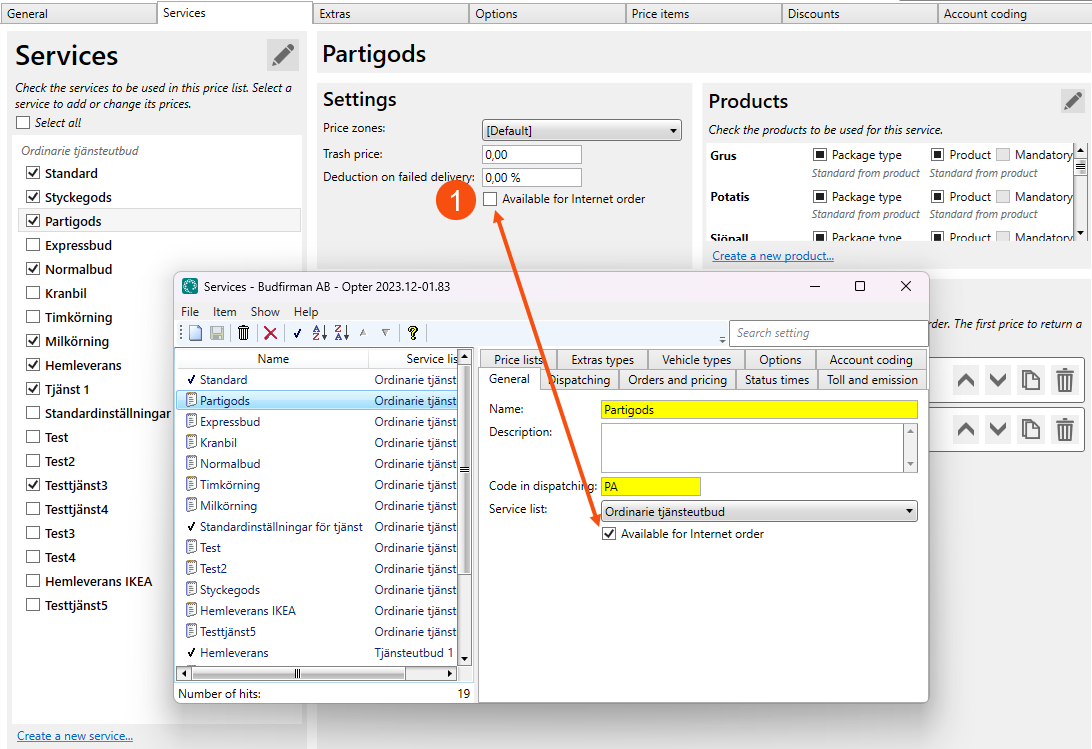The width and height of the screenshot is (1092, 749).
Task: Click the Trash price input field
Action: click(531, 155)
